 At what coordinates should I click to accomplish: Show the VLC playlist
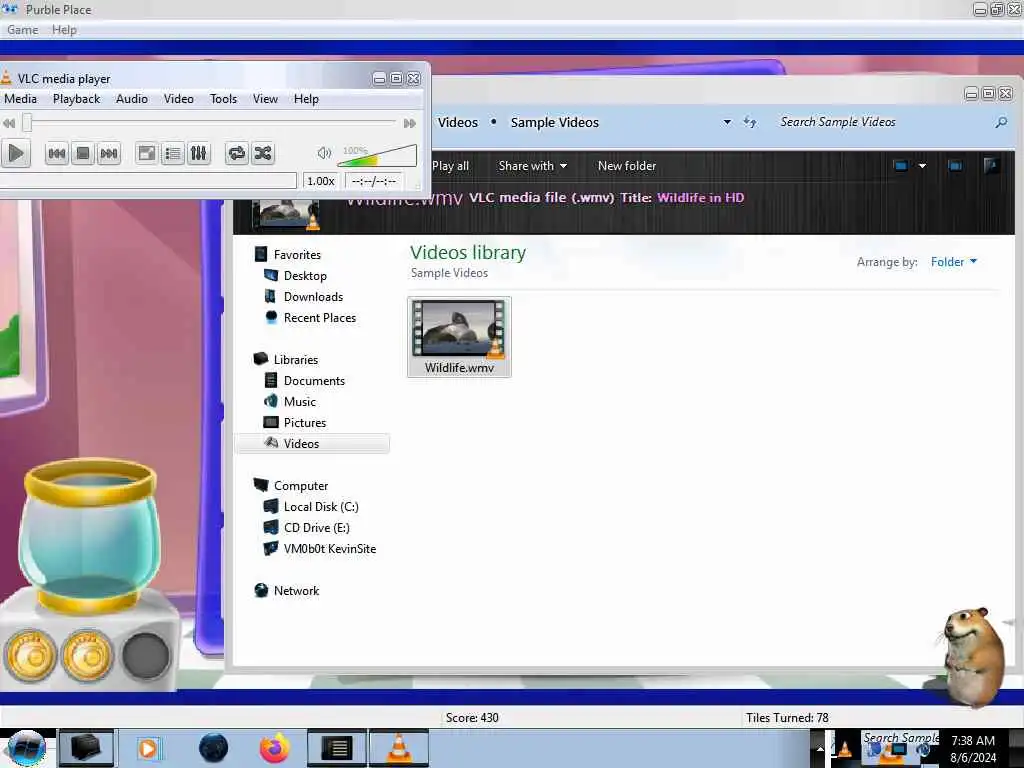coord(173,153)
